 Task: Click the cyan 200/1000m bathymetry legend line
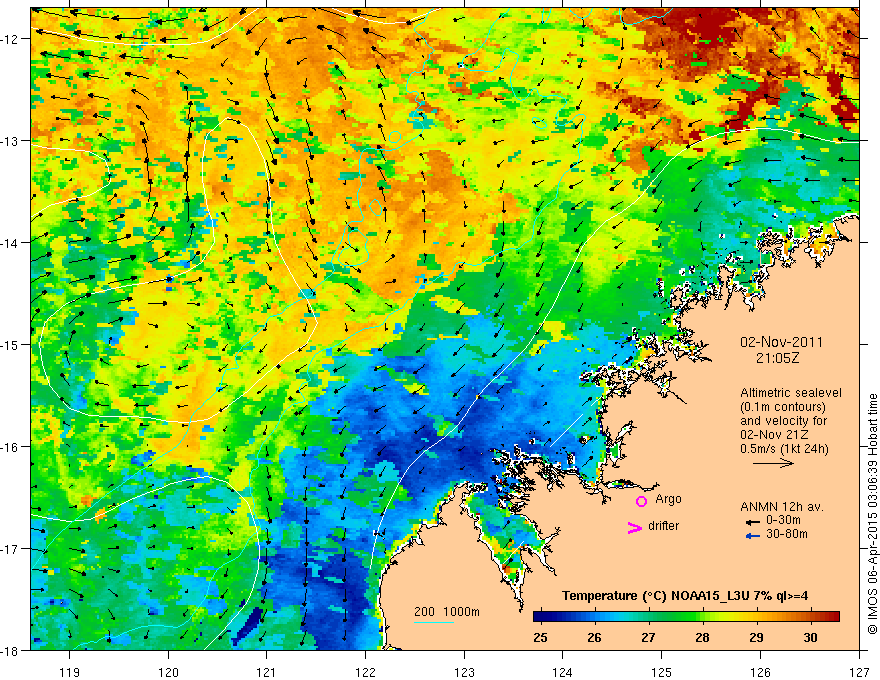pyautogui.click(x=433, y=622)
